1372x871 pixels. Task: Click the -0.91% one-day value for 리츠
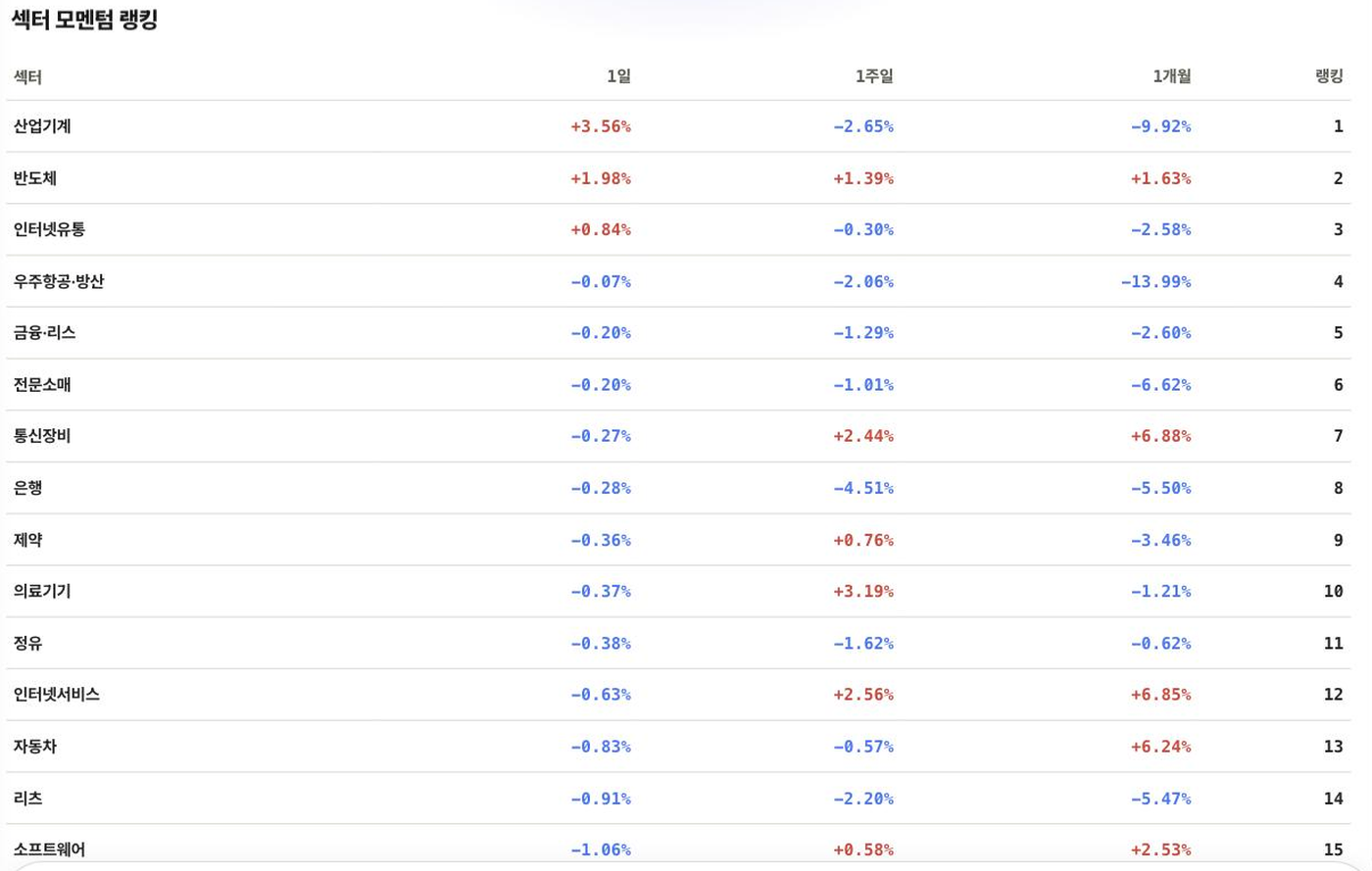[601, 798]
